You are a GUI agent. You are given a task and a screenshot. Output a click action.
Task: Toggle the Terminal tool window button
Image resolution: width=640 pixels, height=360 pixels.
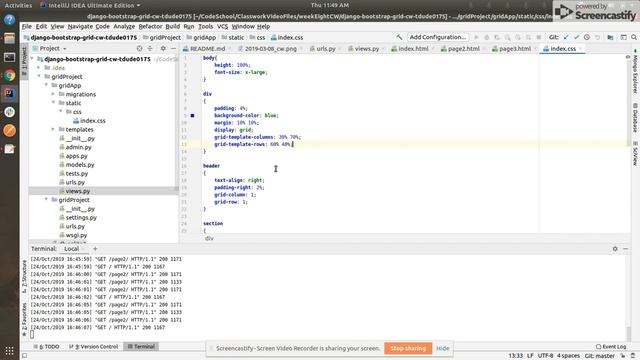pos(141,347)
